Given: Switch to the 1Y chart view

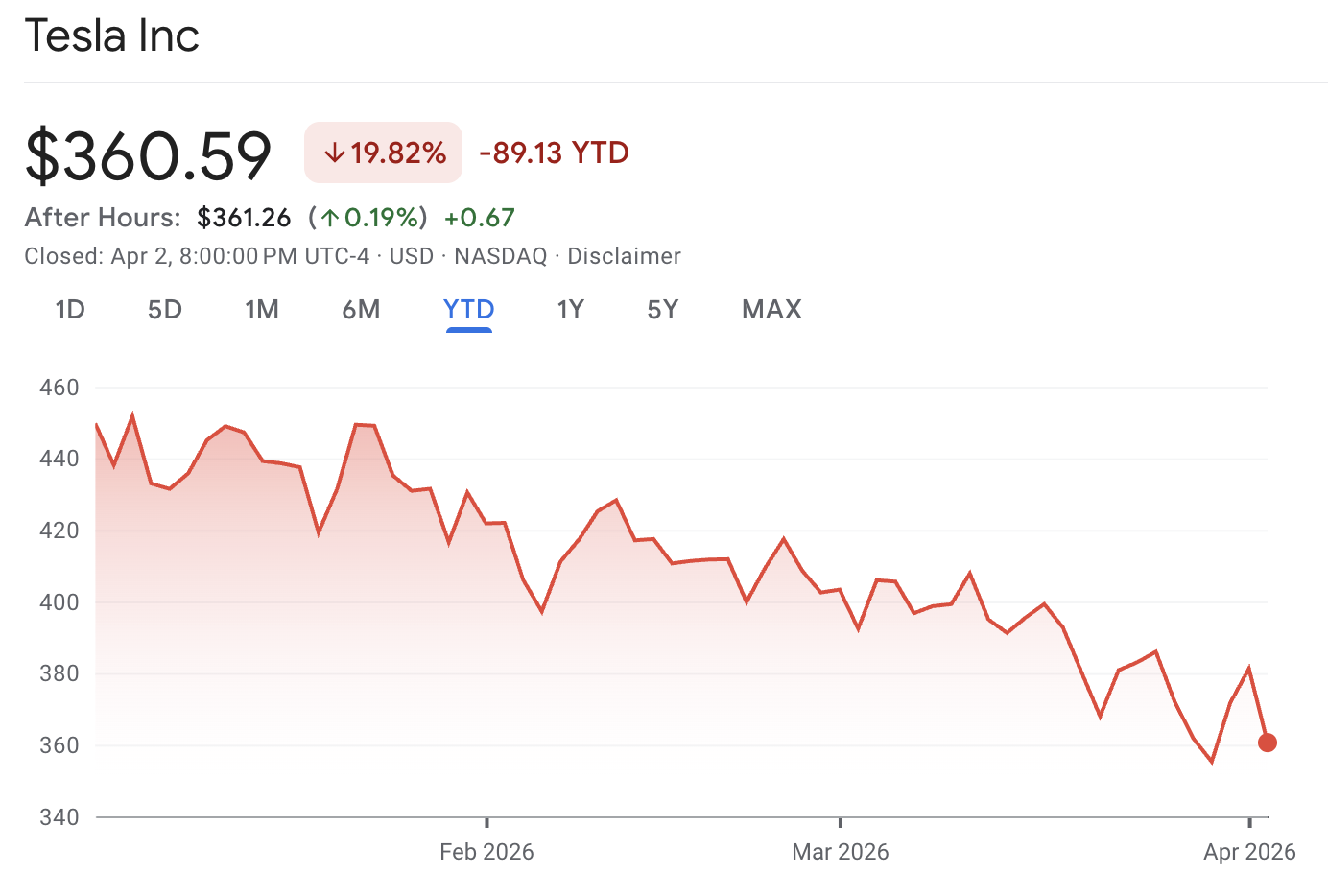Looking at the screenshot, I should 570,309.
